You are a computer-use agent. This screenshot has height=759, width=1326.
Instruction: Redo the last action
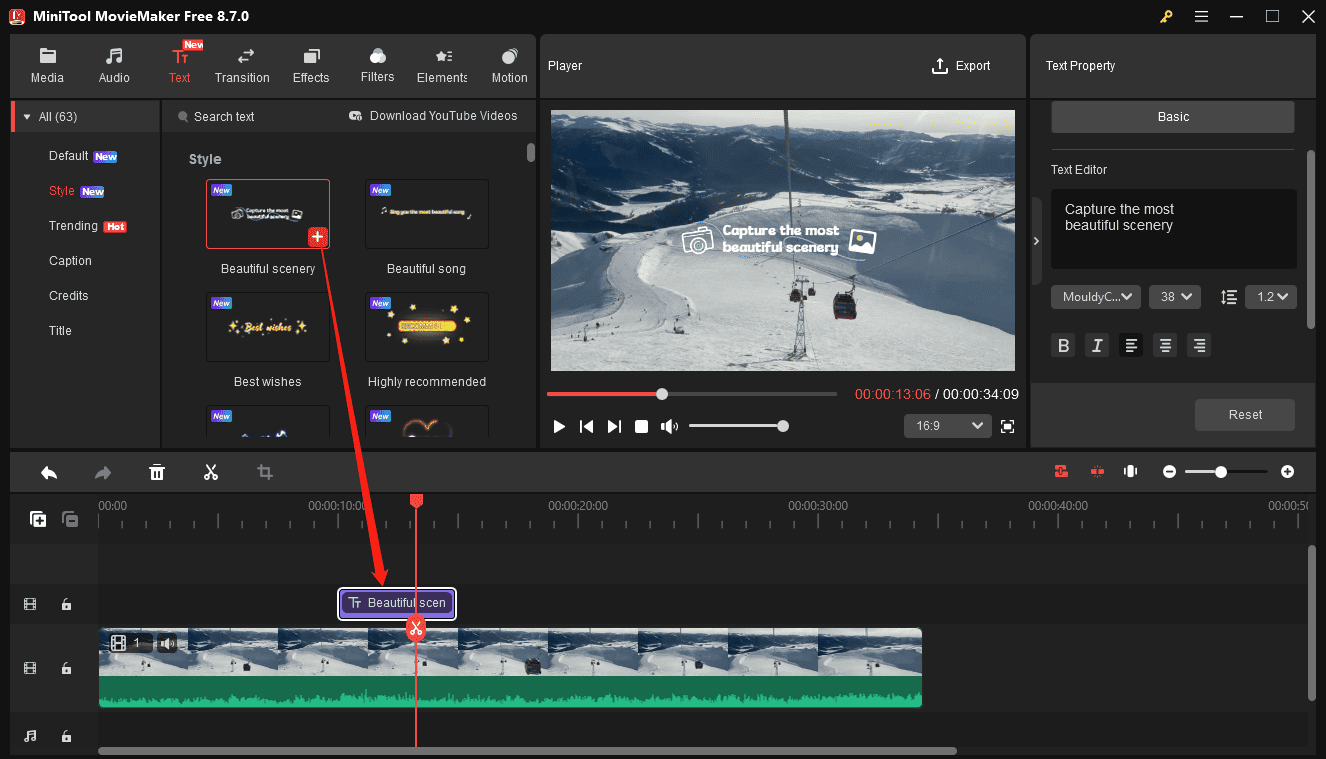tap(102, 472)
